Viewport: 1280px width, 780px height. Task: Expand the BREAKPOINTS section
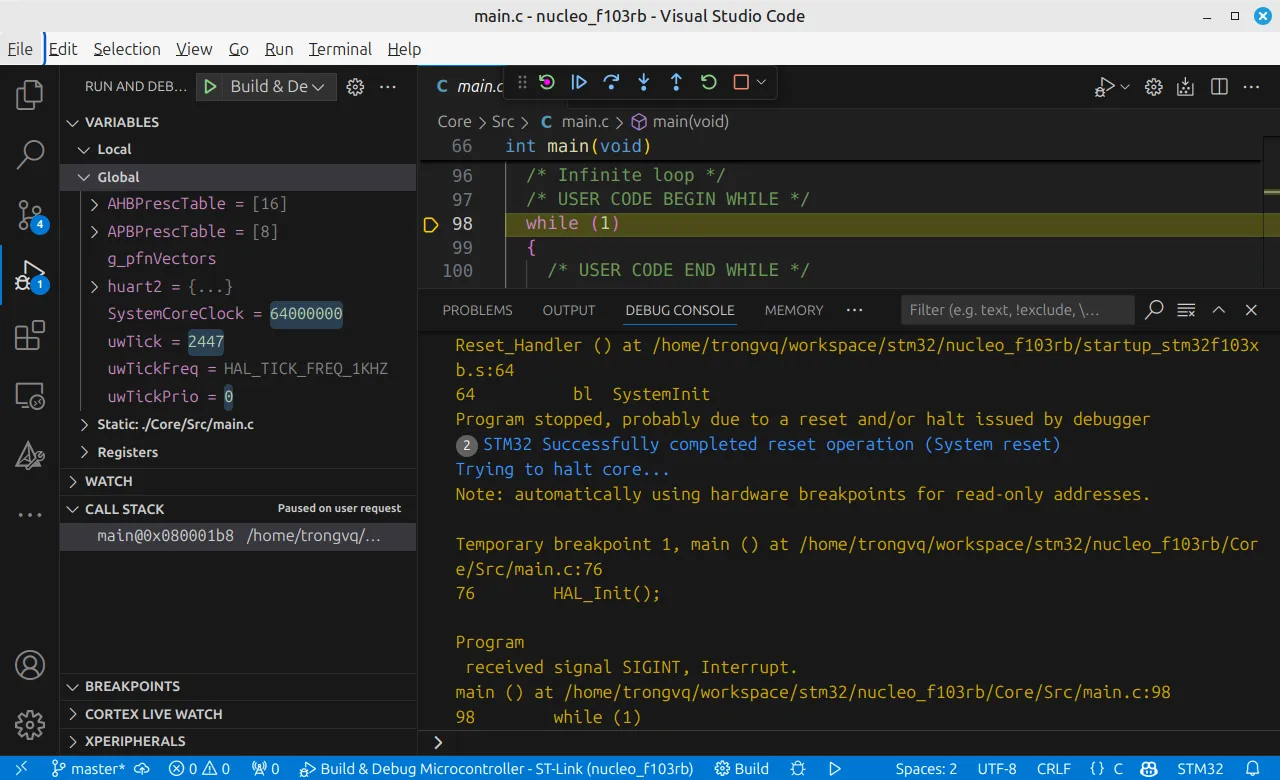[238, 686]
